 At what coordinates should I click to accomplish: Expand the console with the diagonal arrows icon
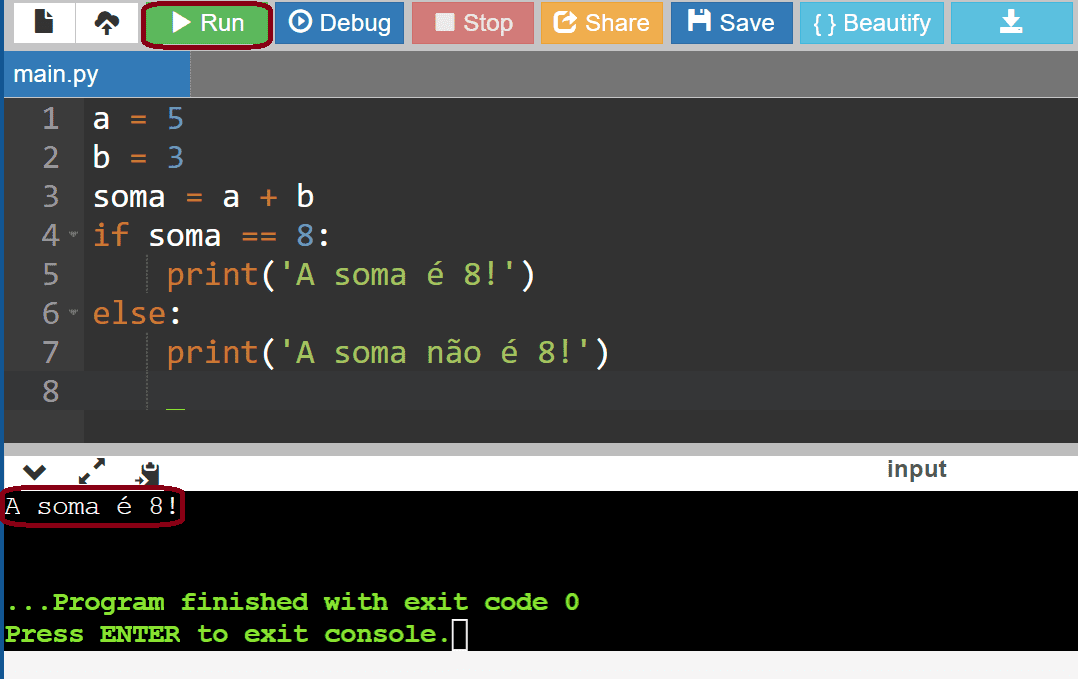pyautogui.click(x=92, y=471)
